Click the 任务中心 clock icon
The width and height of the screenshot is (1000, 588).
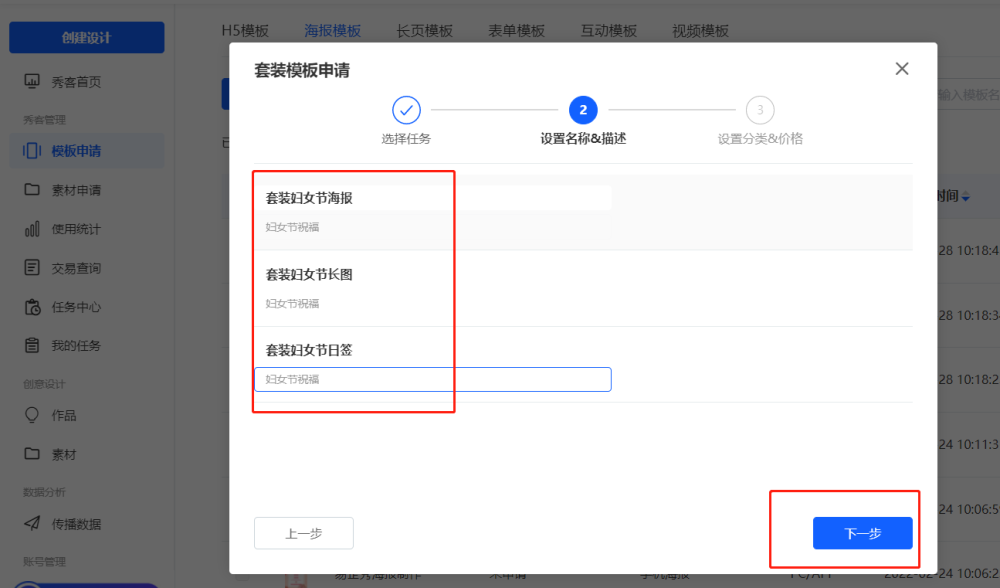pyautogui.click(x=32, y=307)
